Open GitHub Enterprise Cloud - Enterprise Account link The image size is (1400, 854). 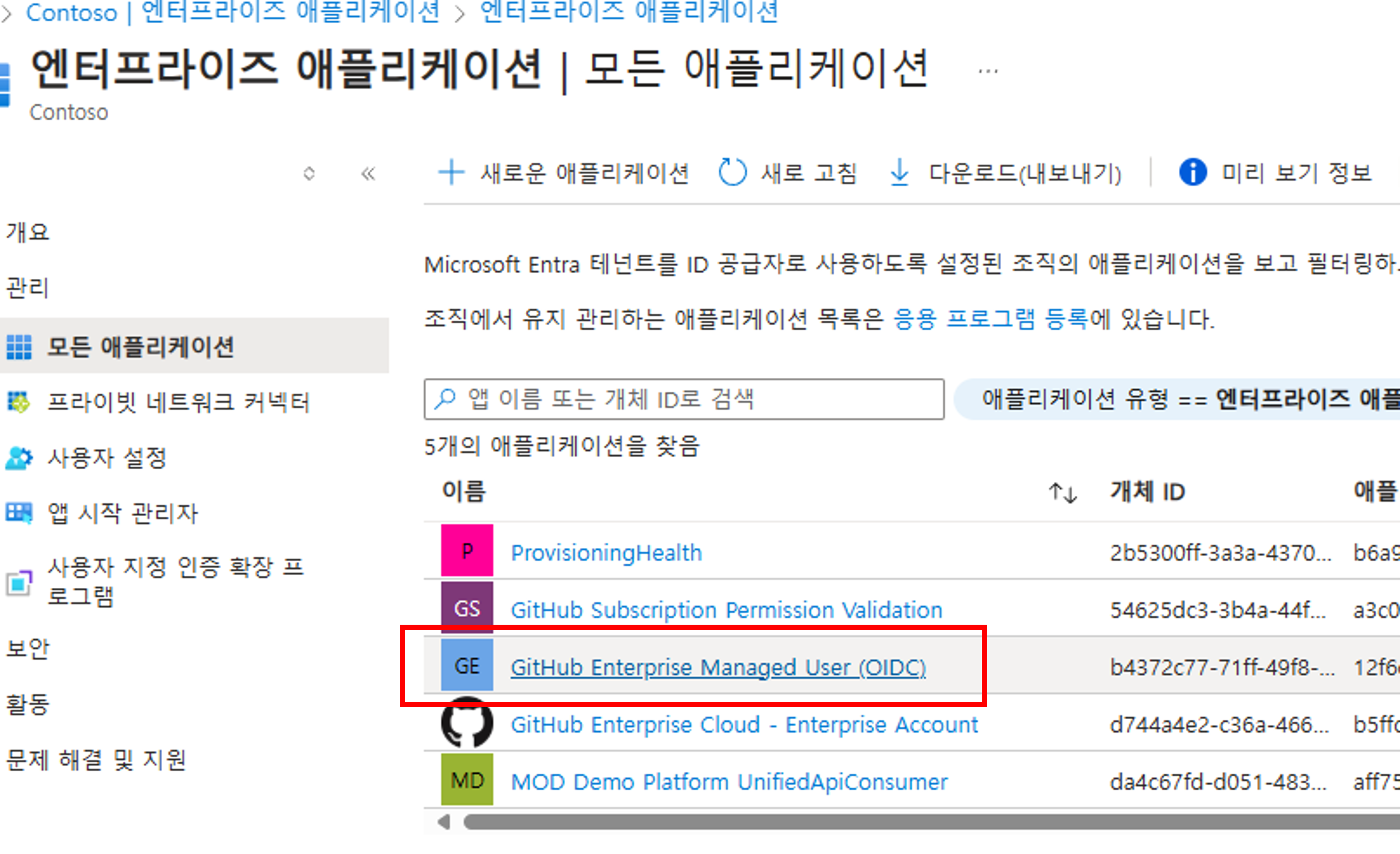pyautogui.click(x=744, y=724)
